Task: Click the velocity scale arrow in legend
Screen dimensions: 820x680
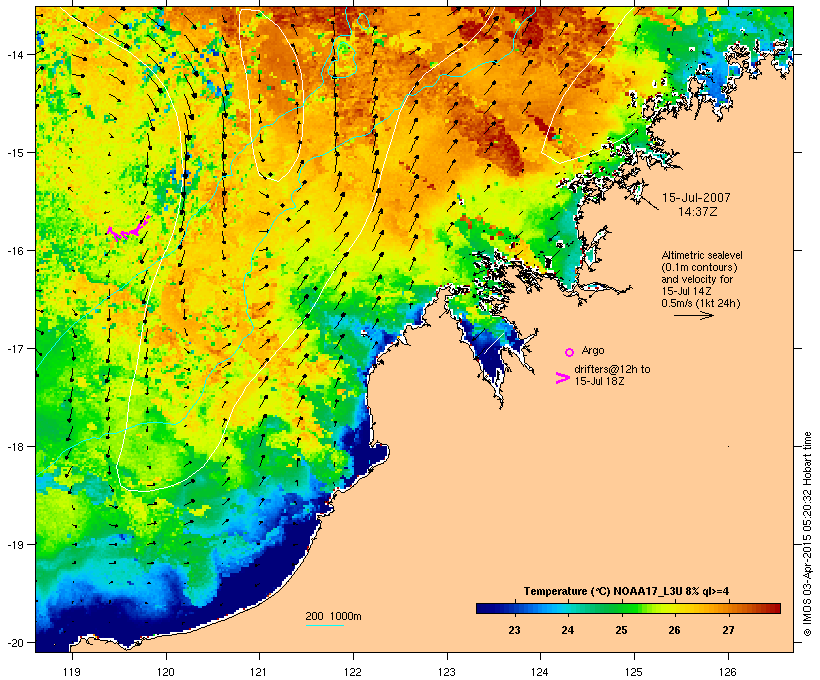Action: pos(694,315)
